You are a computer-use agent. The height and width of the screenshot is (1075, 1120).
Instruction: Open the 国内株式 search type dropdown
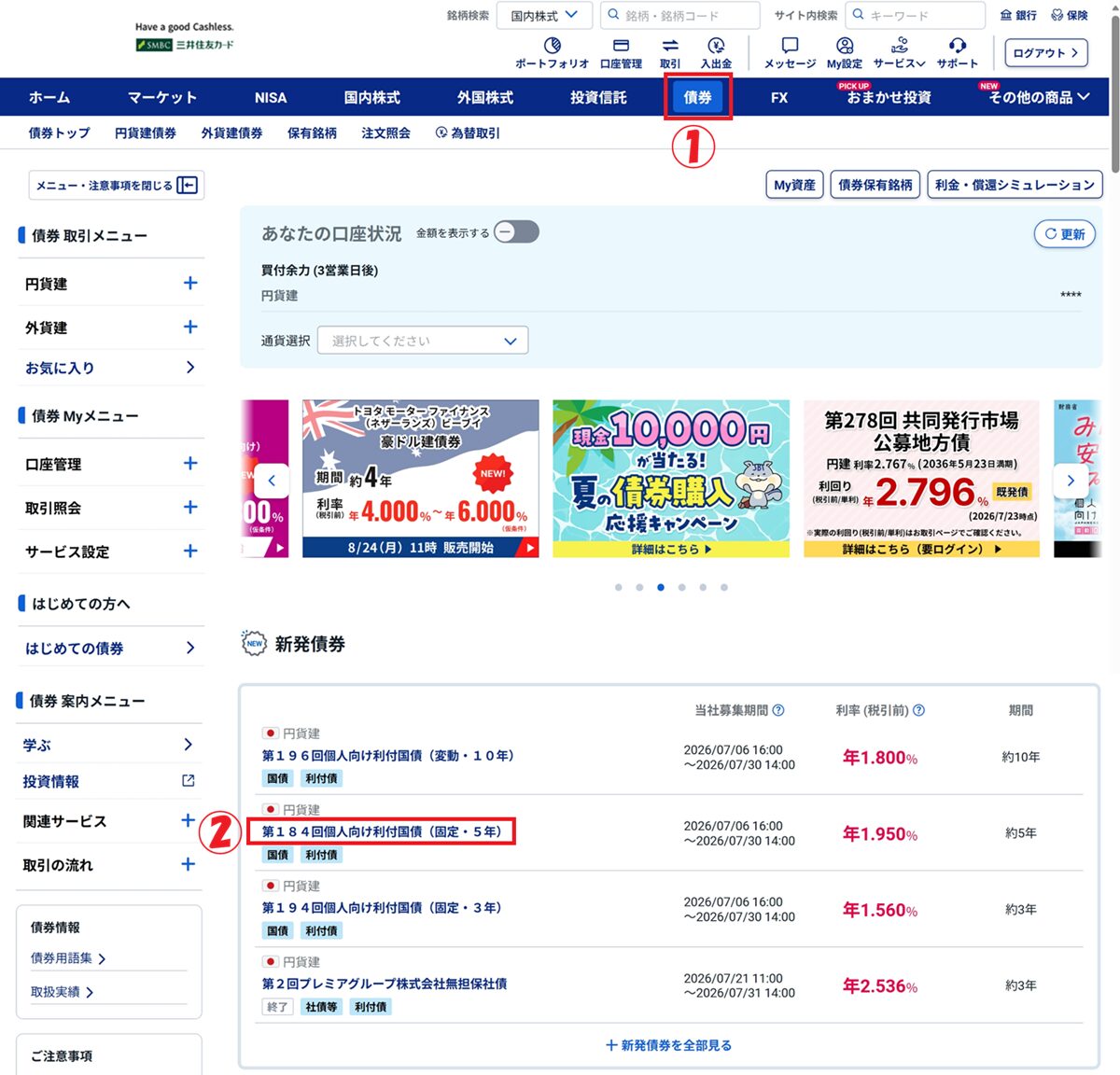tap(544, 15)
